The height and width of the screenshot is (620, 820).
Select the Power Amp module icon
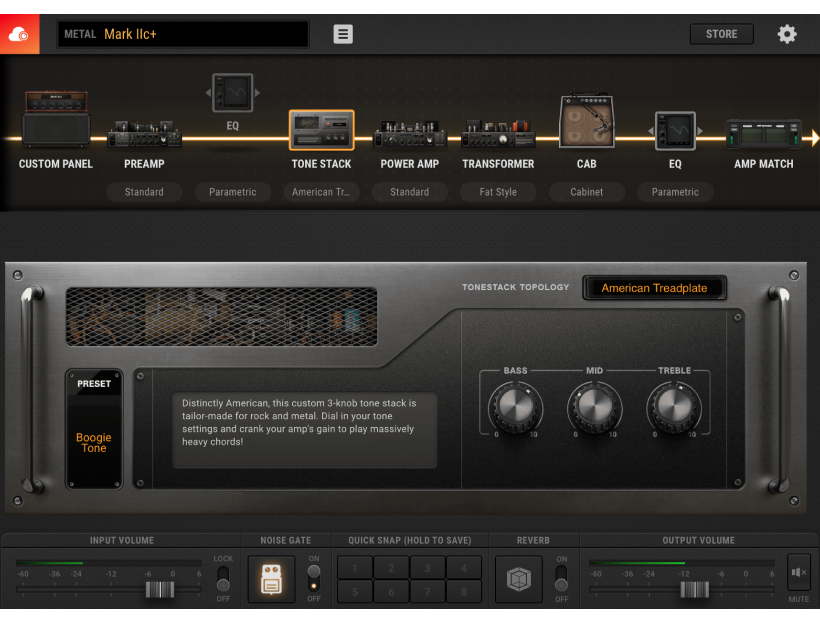409,135
